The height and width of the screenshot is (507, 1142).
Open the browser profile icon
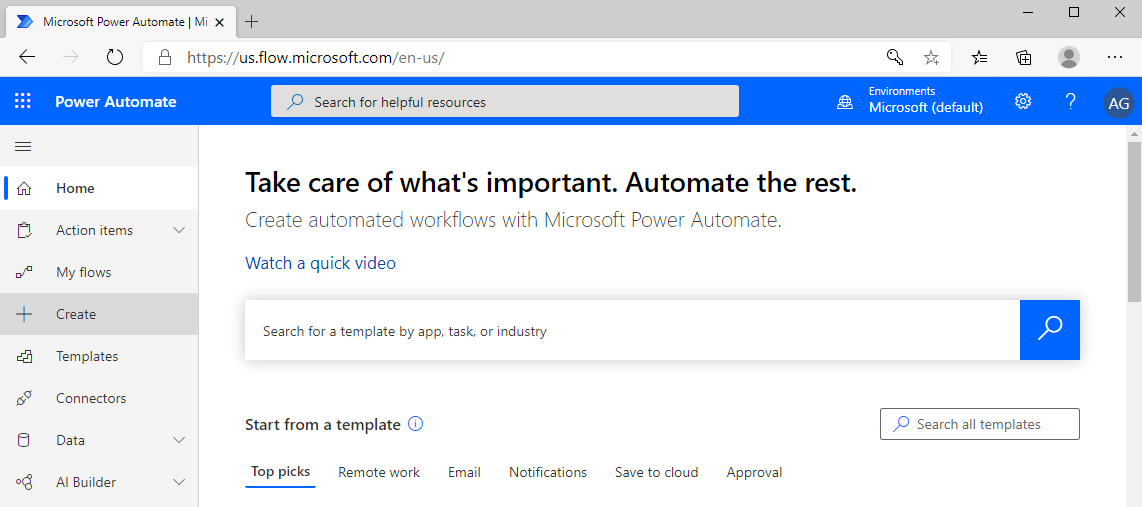coord(1068,57)
